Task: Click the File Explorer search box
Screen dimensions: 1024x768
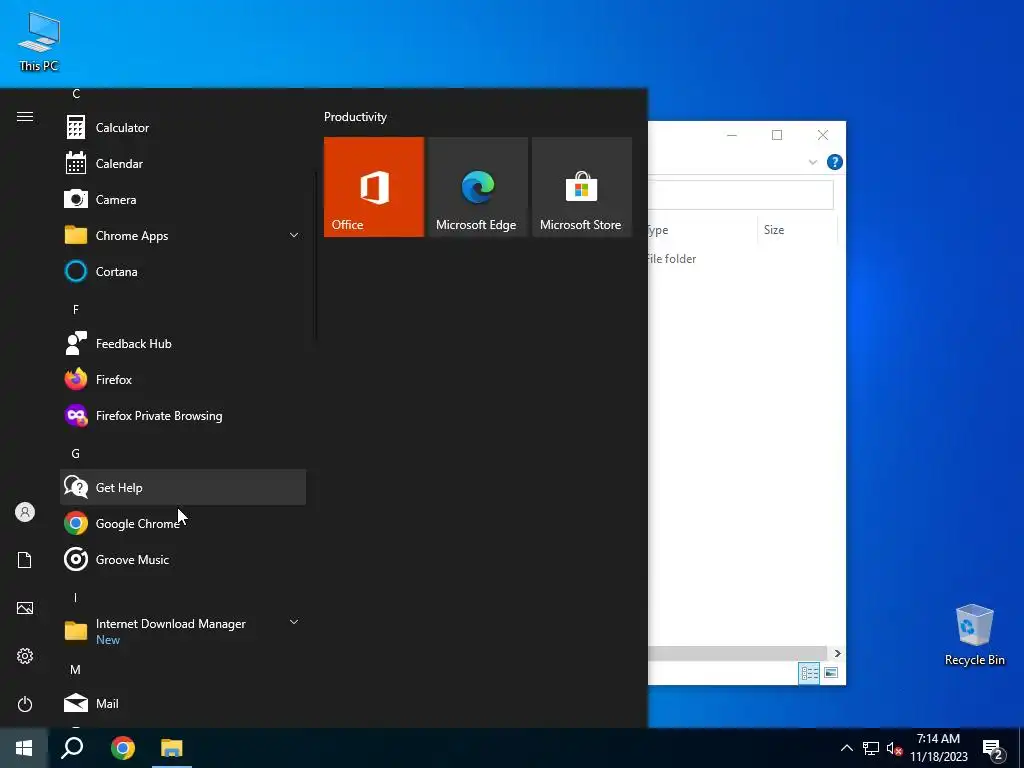Action: (741, 195)
